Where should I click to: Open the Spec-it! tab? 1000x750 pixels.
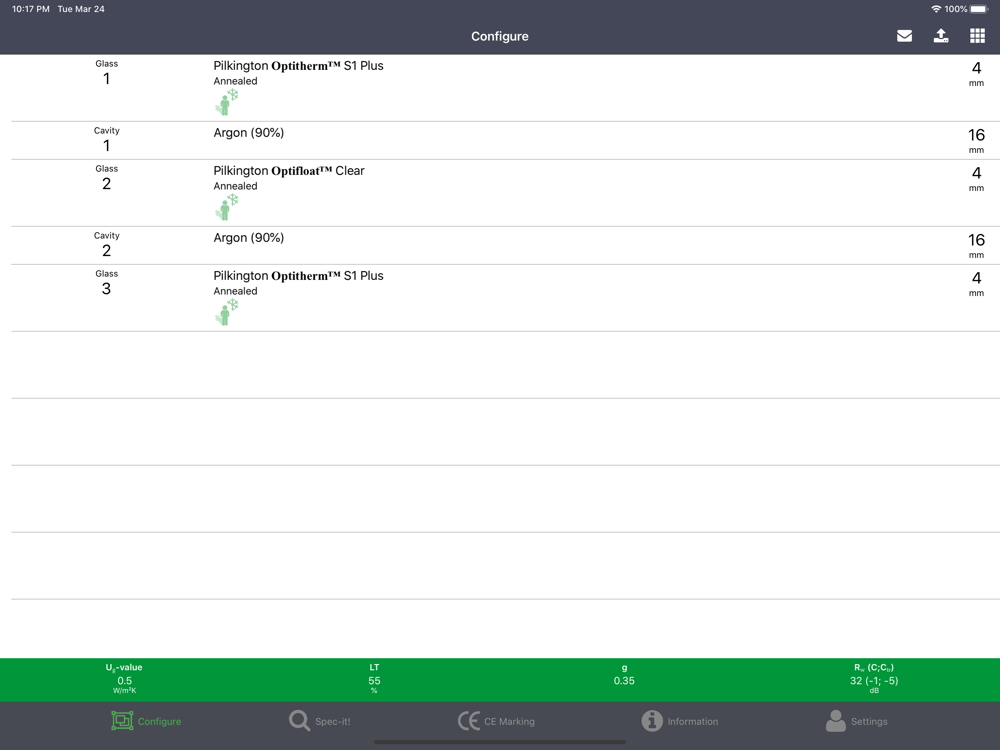click(x=320, y=721)
